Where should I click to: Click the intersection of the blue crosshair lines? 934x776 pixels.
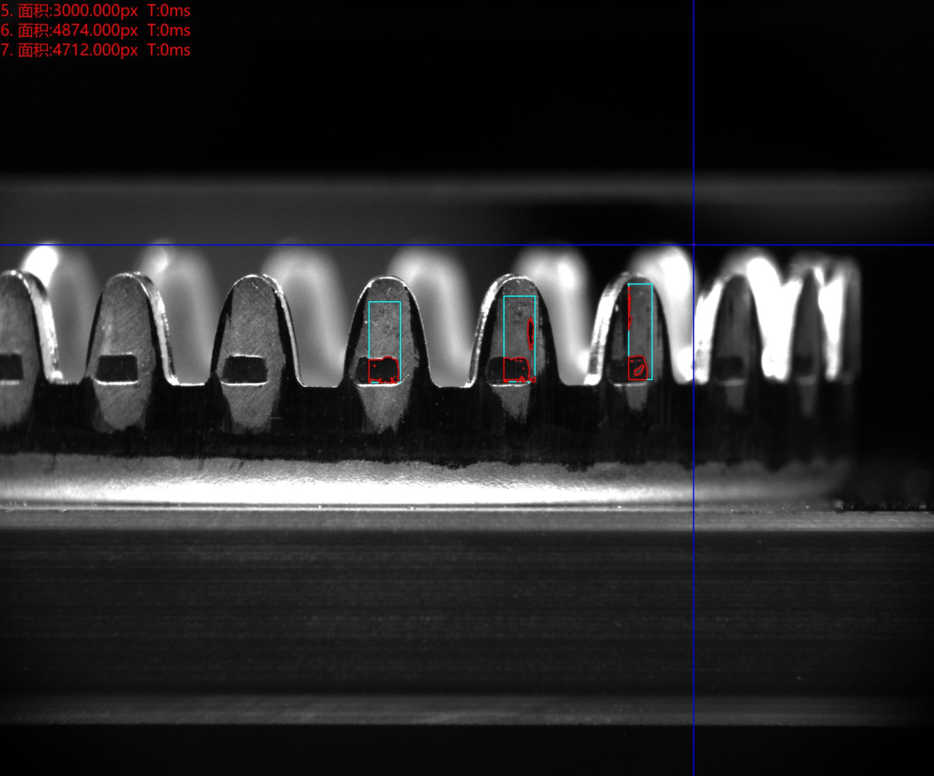click(x=693, y=245)
